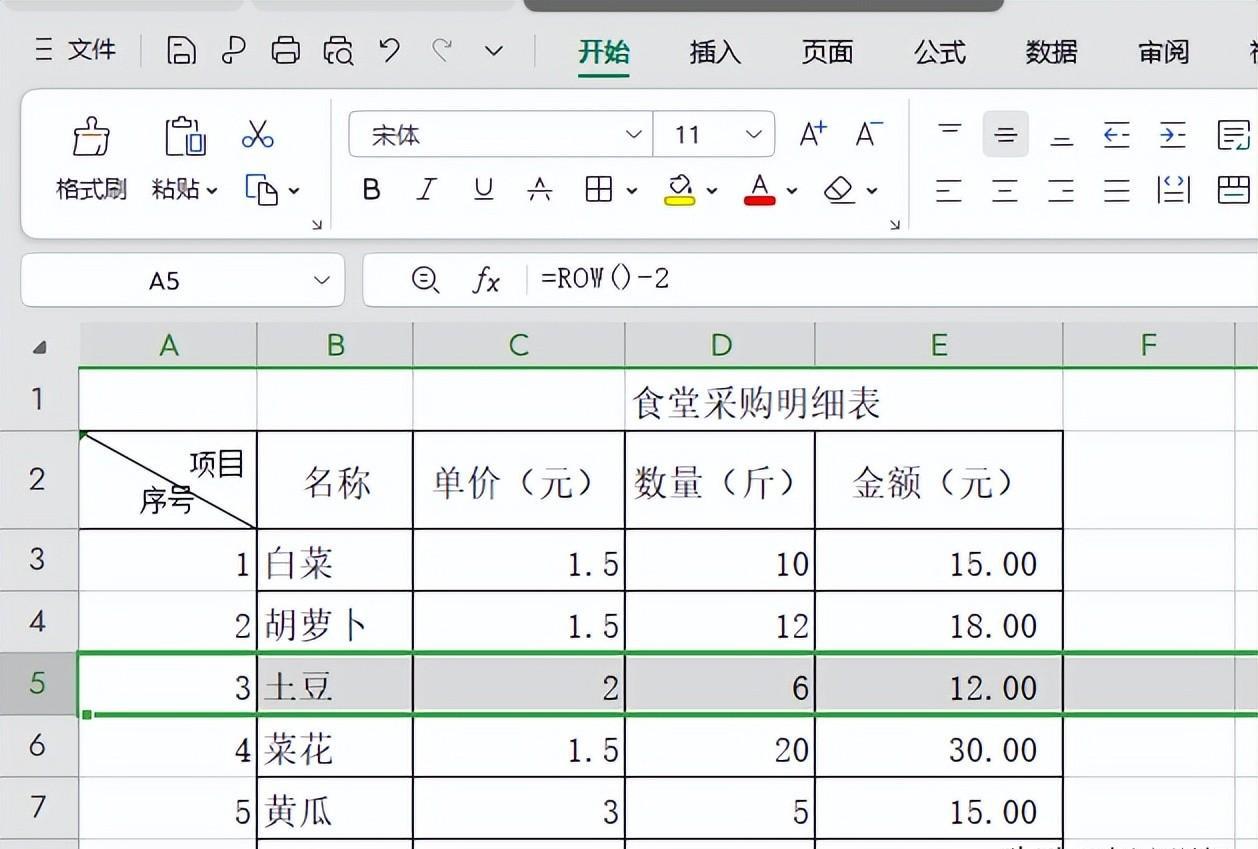Click the Copy icon
The width and height of the screenshot is (1258, 849).
tap(262, 189)
